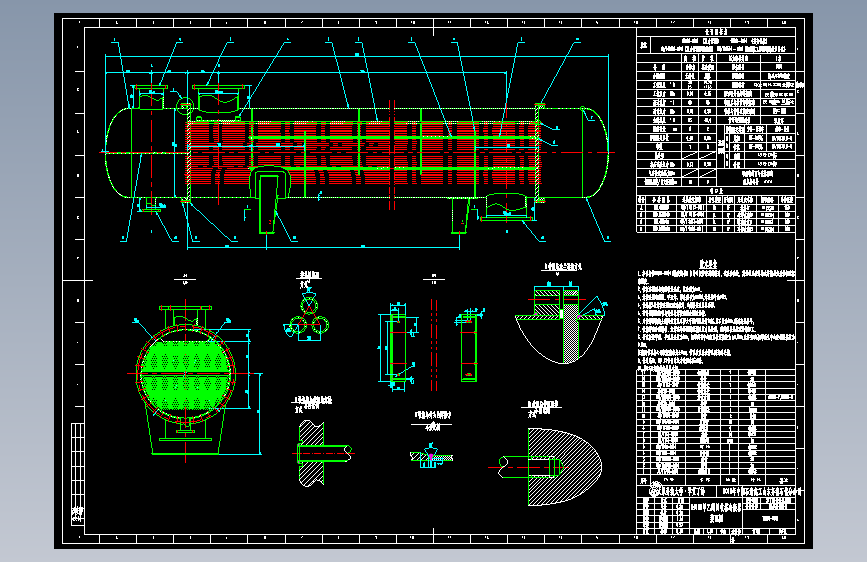Click the left saddle support of the vessel
867x562 pixels.
[x=269, y=200]
